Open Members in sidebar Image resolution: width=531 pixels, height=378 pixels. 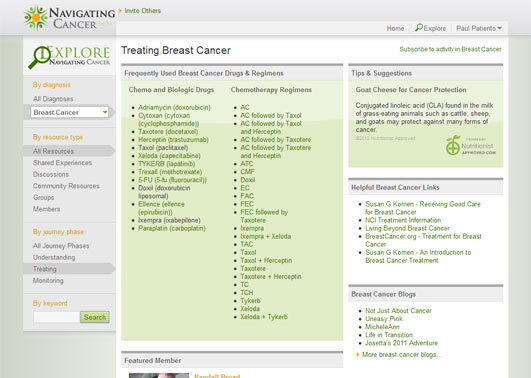pos(46,209)
